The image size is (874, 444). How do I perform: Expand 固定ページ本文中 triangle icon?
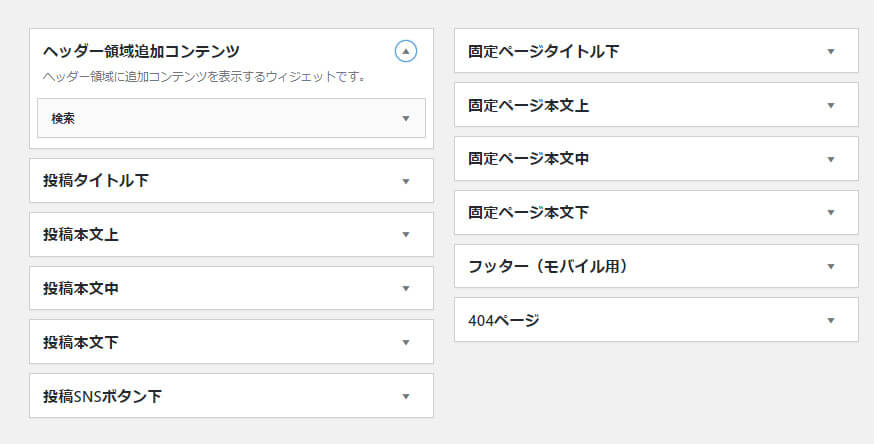point(831,159)
